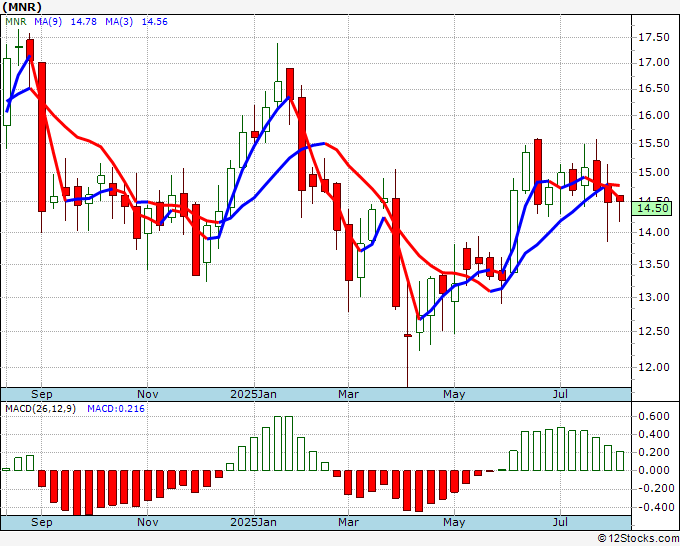Click the green MNR legend label
This screenshot has height=546, width=680.
16,22
